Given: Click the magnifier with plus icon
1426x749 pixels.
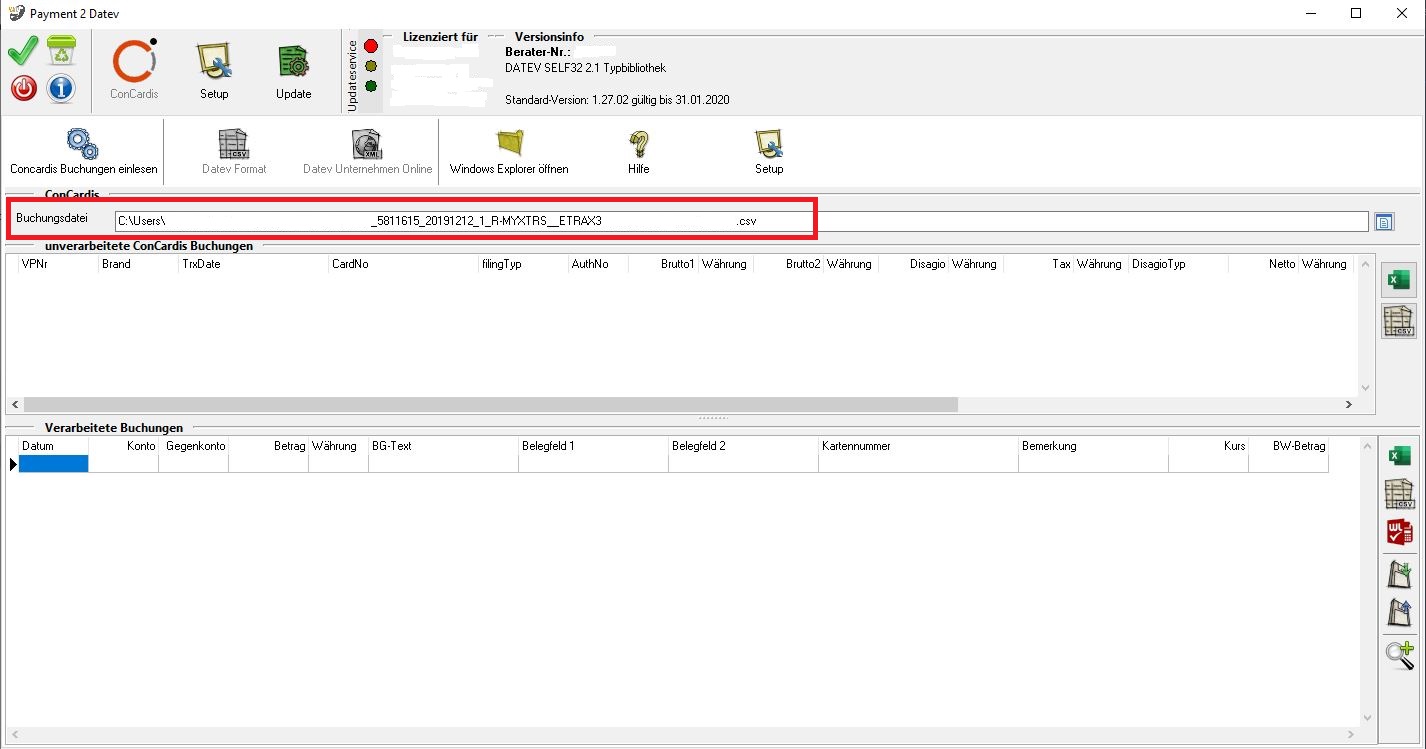Looking at the screenshot, I should [x=1399, y=655].
